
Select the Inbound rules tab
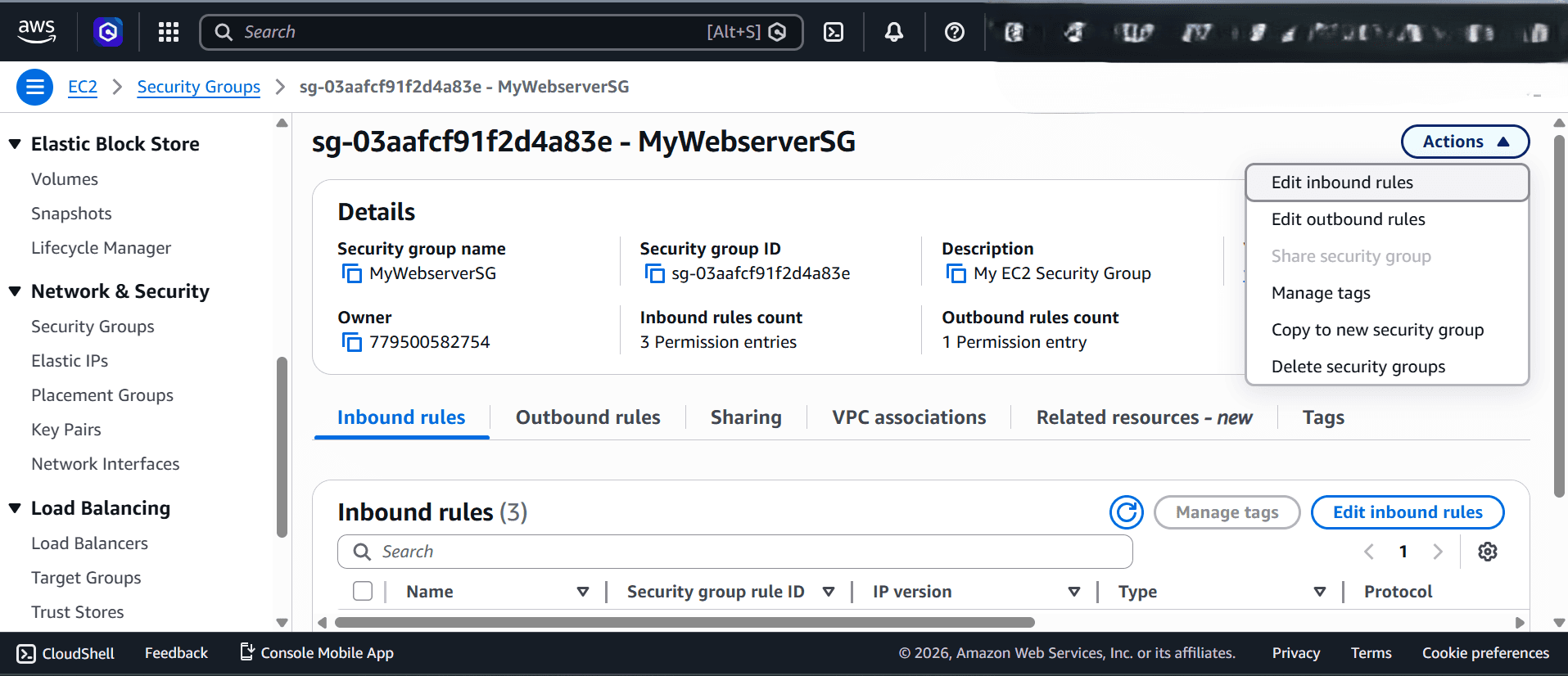[401, 417]
